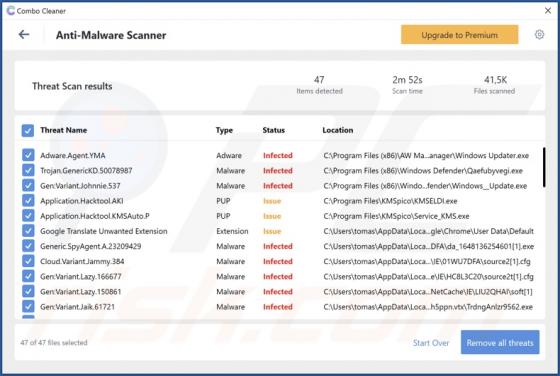
Task: Select Application.Hacktool.KMSAuto.P threat name
Action: pyautogui.click(x=95, y=216)
